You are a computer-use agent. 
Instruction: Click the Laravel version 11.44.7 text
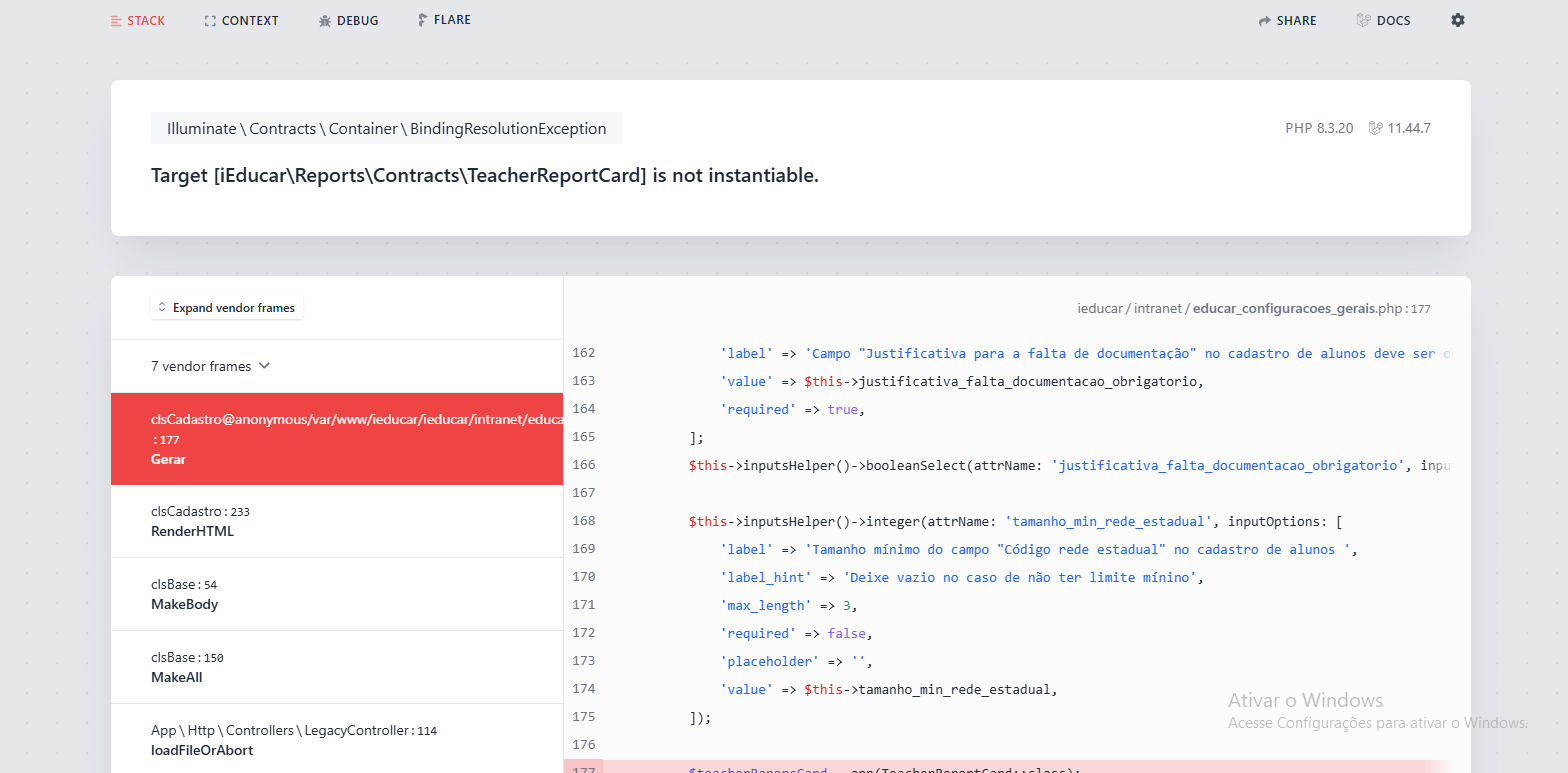point(1409,128)
